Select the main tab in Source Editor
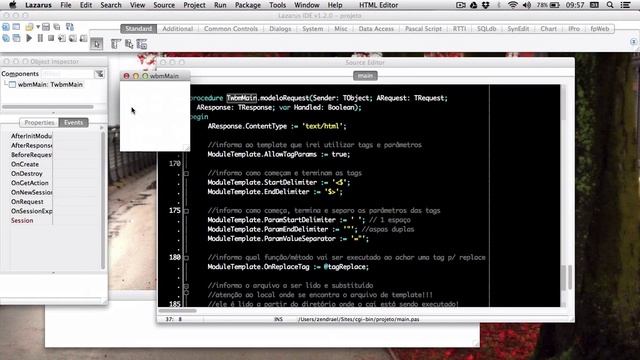This screenshot has height=360, width=640. pos(365,76)
